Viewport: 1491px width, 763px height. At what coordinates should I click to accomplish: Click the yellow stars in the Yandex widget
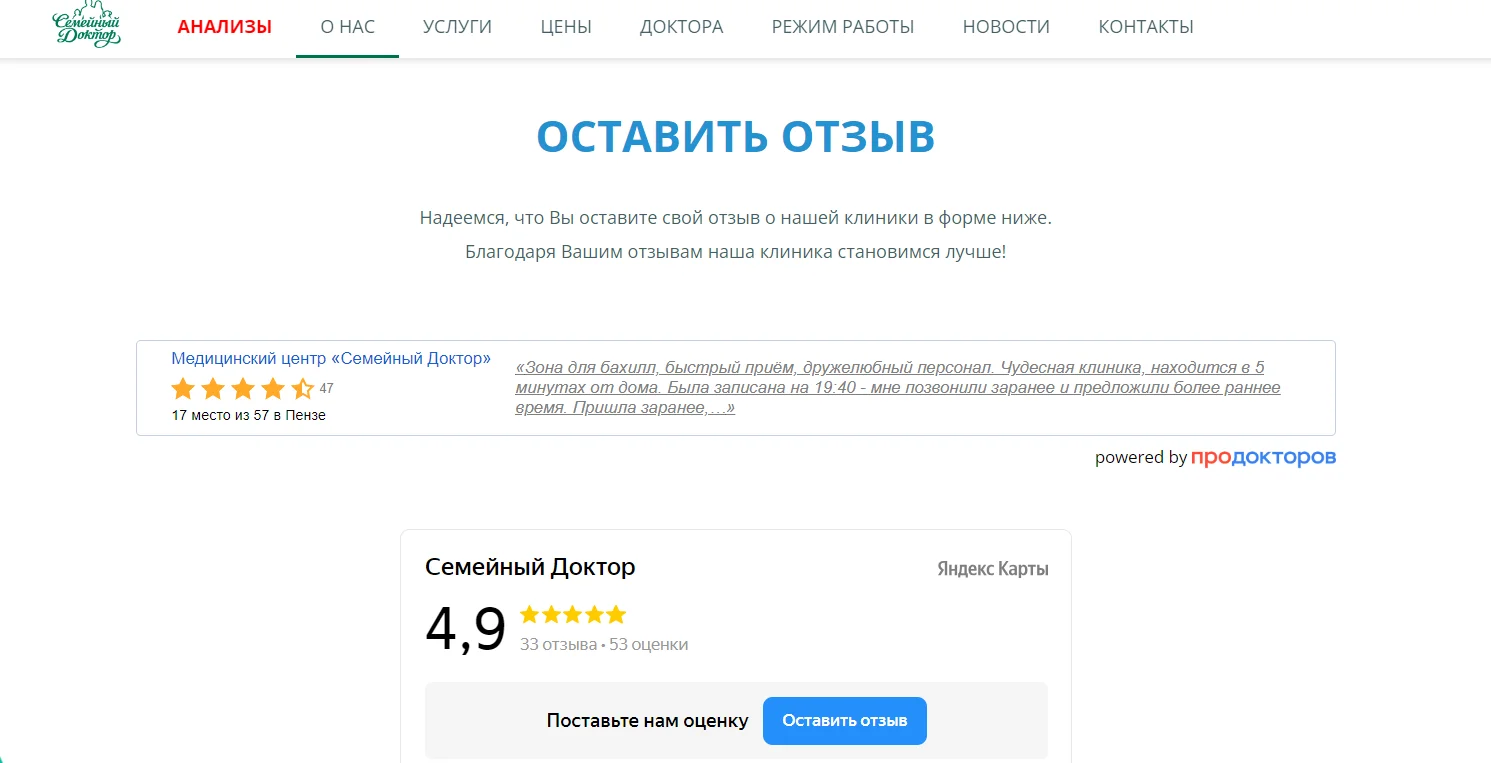573,614
